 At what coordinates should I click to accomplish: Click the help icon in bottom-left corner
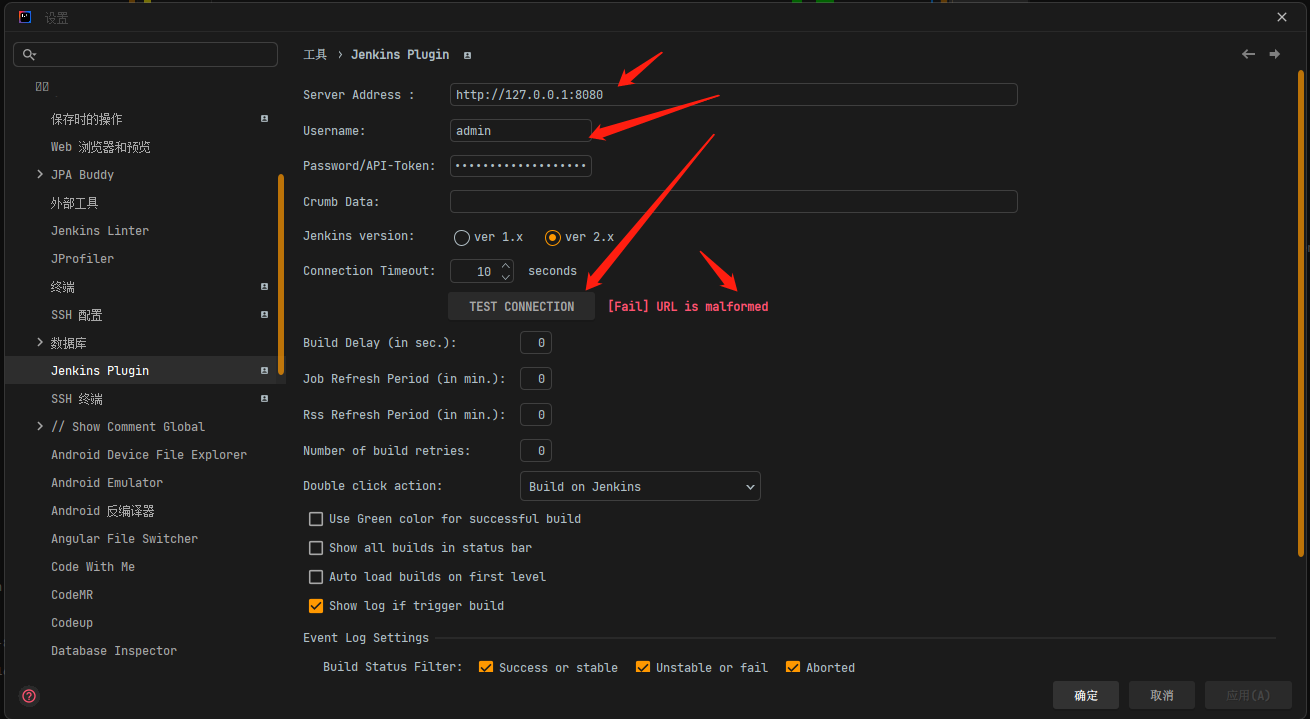coord(28,695)
